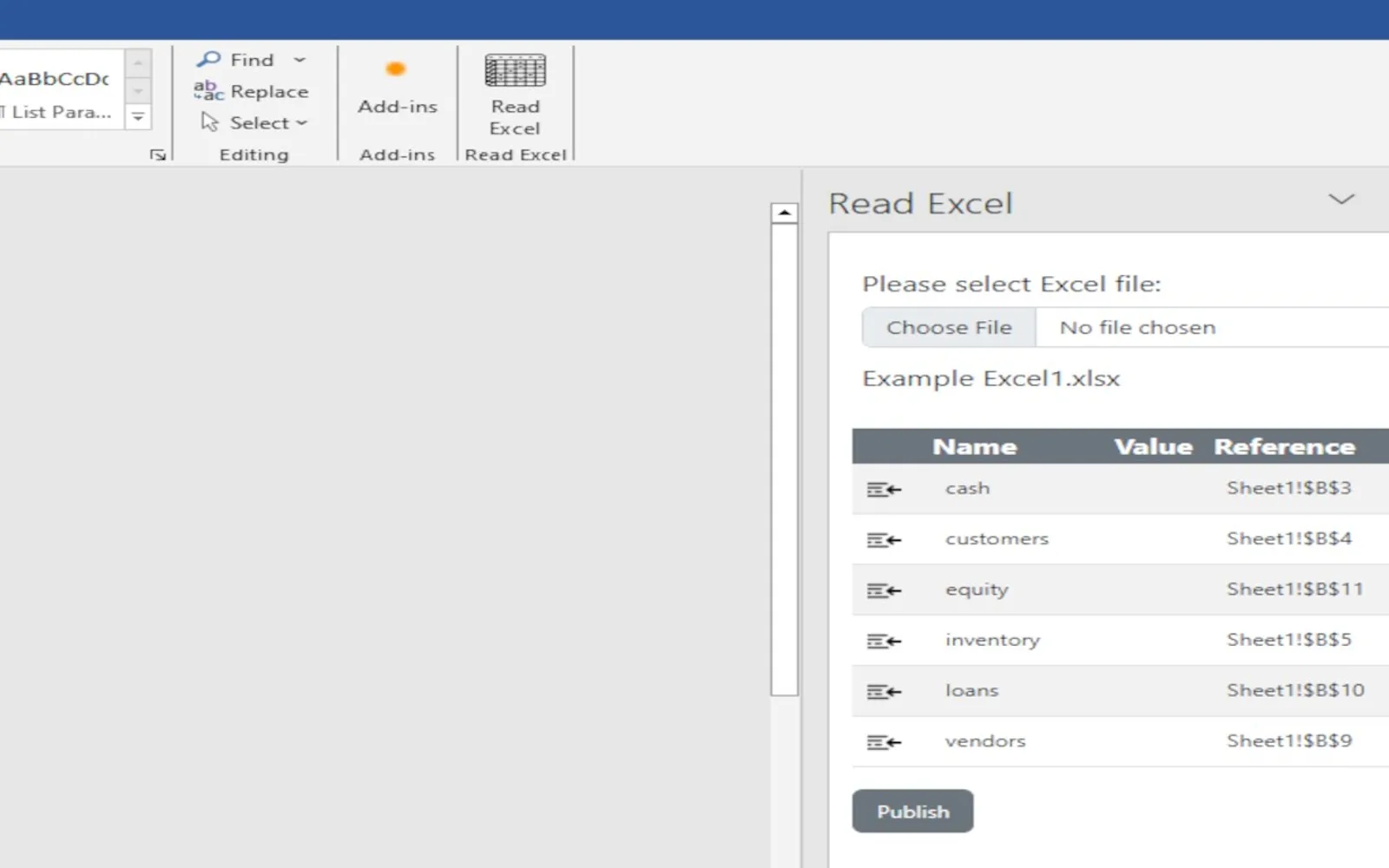Insert the cash value using its arrow icon
This screenshot has height=868, width=1389.
click(x=884, y=490)
